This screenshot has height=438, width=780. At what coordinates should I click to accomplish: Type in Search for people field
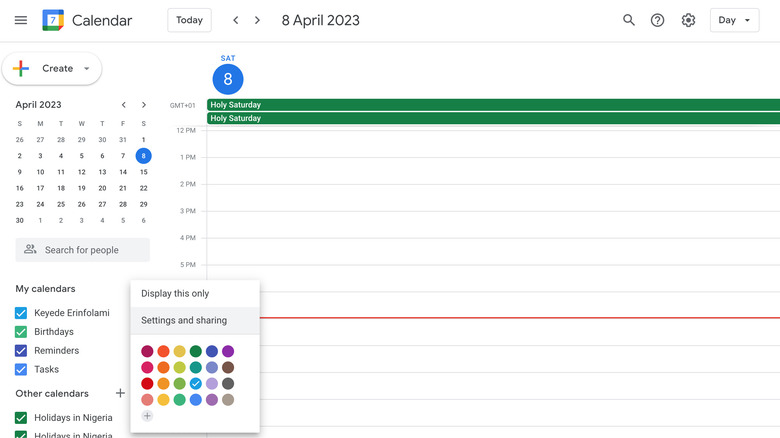(x=92, y=250)
